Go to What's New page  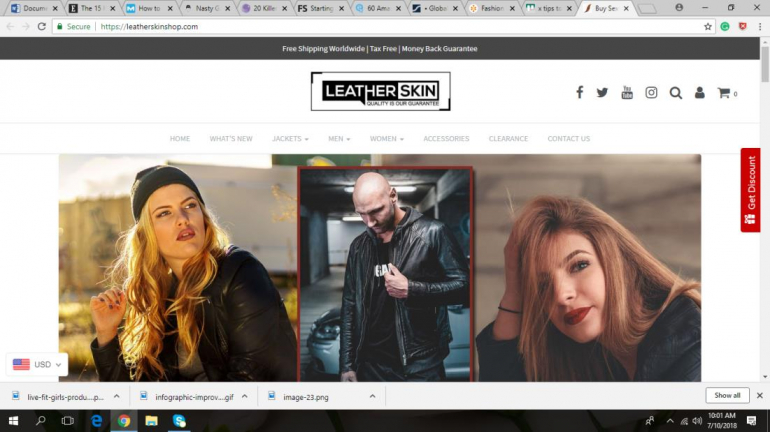(231, 139)
